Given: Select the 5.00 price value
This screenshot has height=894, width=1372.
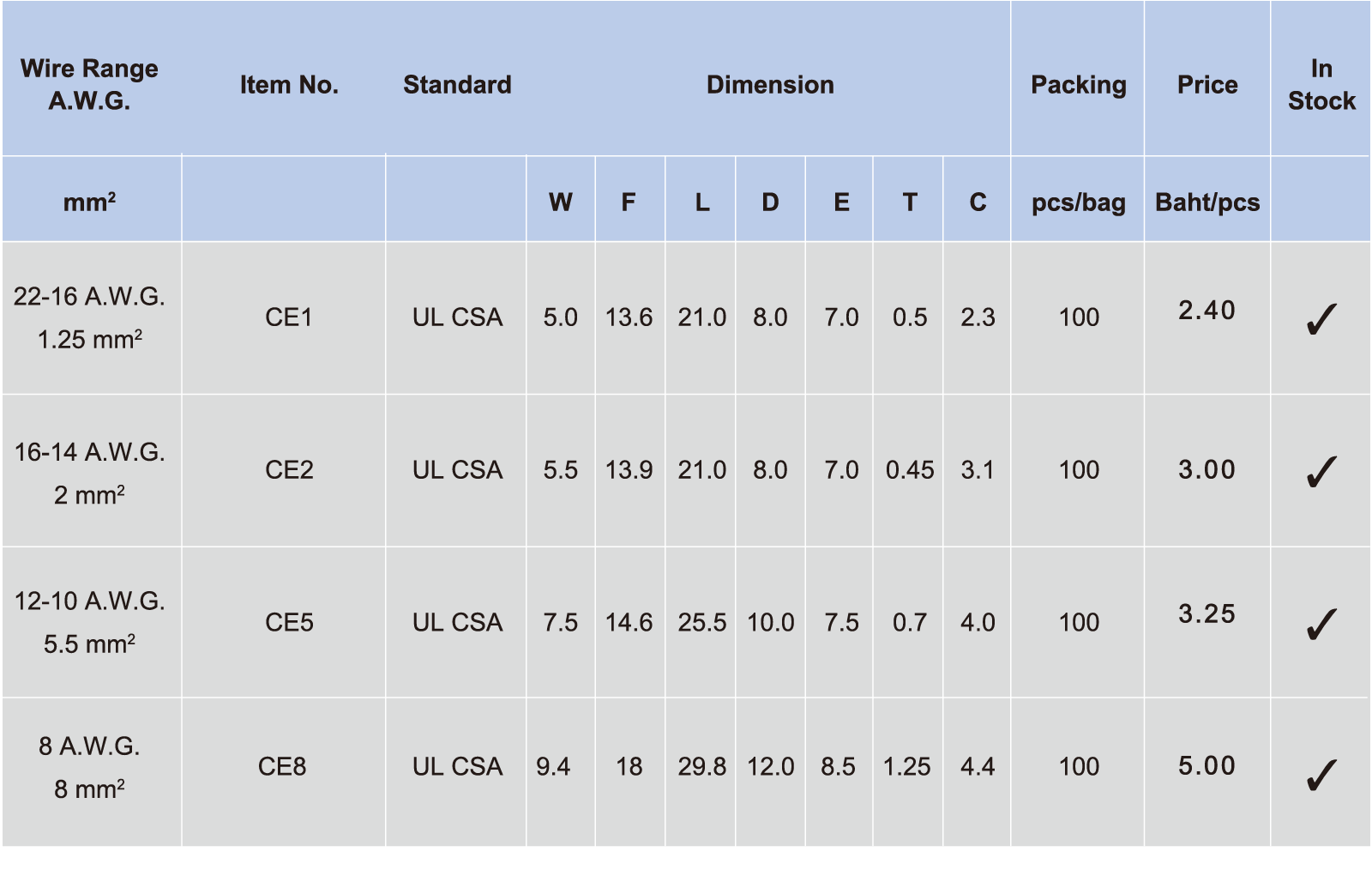Looking at the screenshot, I should pos(1207,765).
